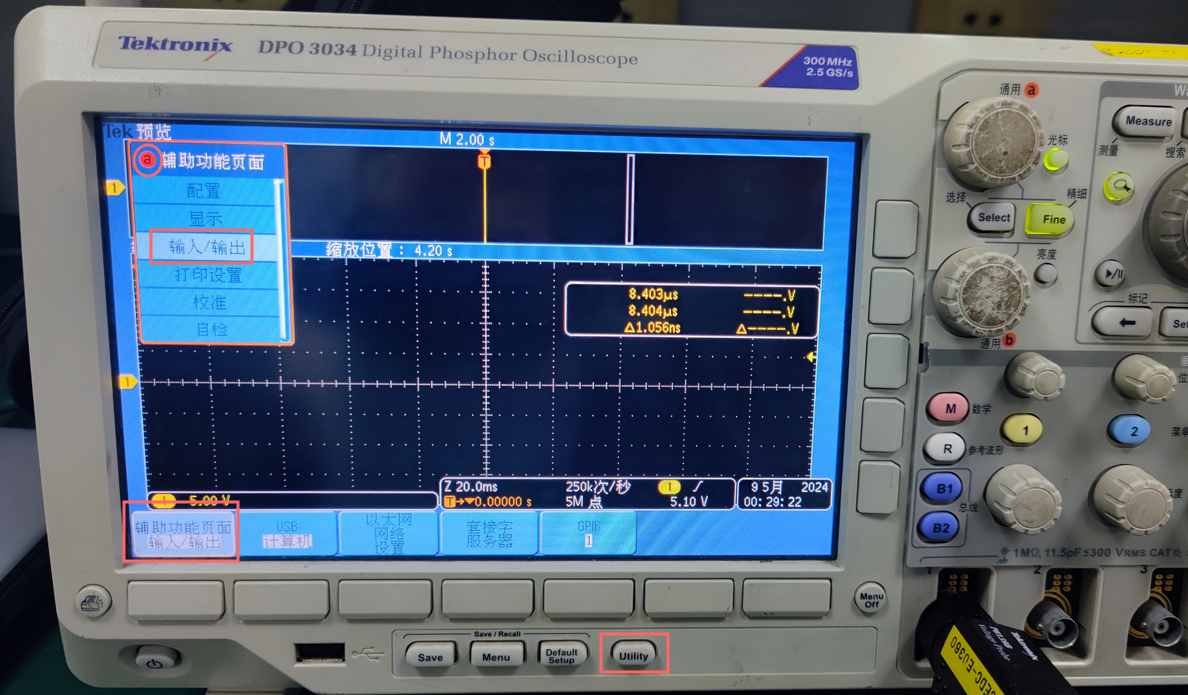Tap the 5M 点 record length readout

(x=583, y=502)
